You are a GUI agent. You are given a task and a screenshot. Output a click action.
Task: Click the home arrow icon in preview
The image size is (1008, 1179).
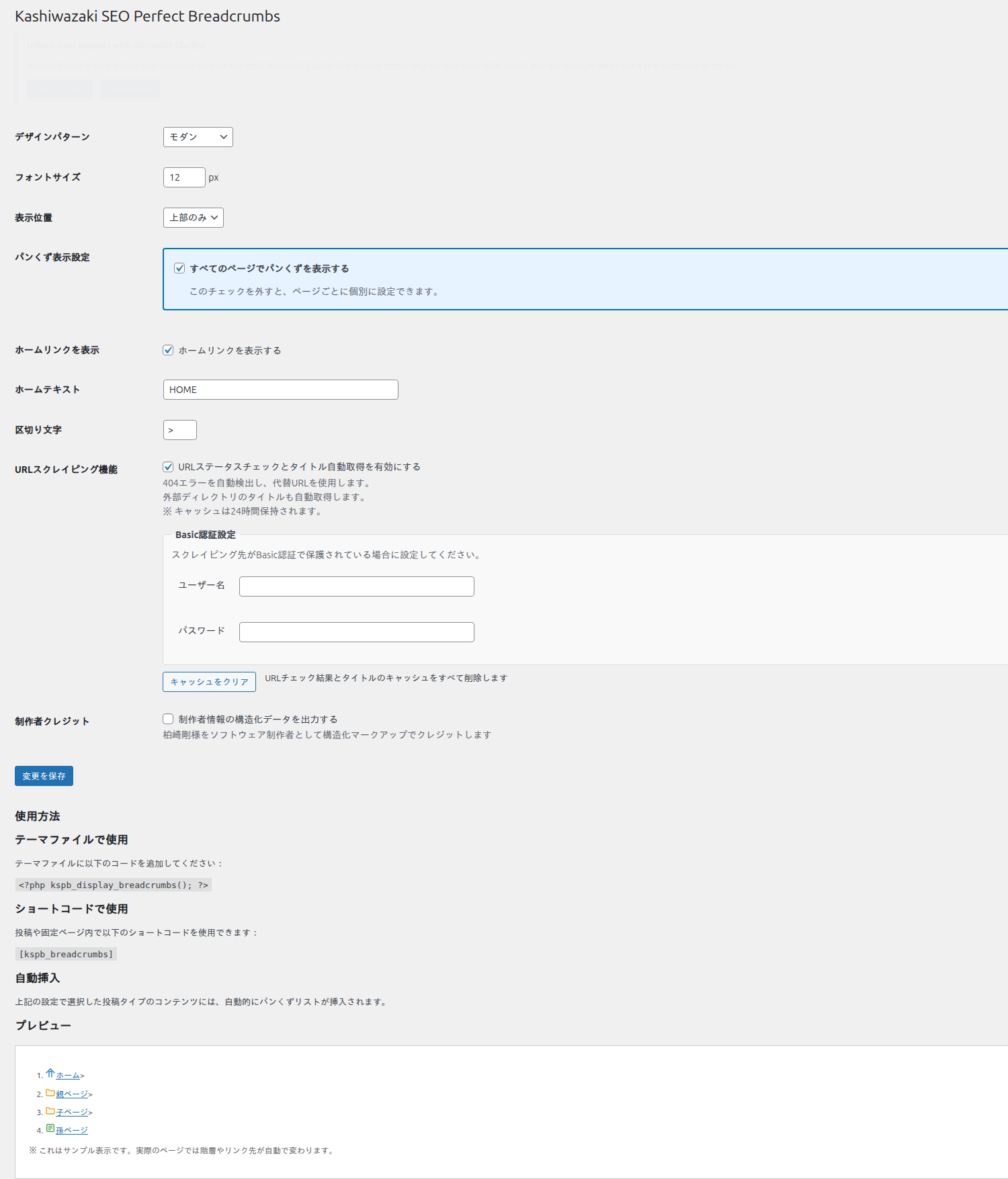coord(50,1074)
